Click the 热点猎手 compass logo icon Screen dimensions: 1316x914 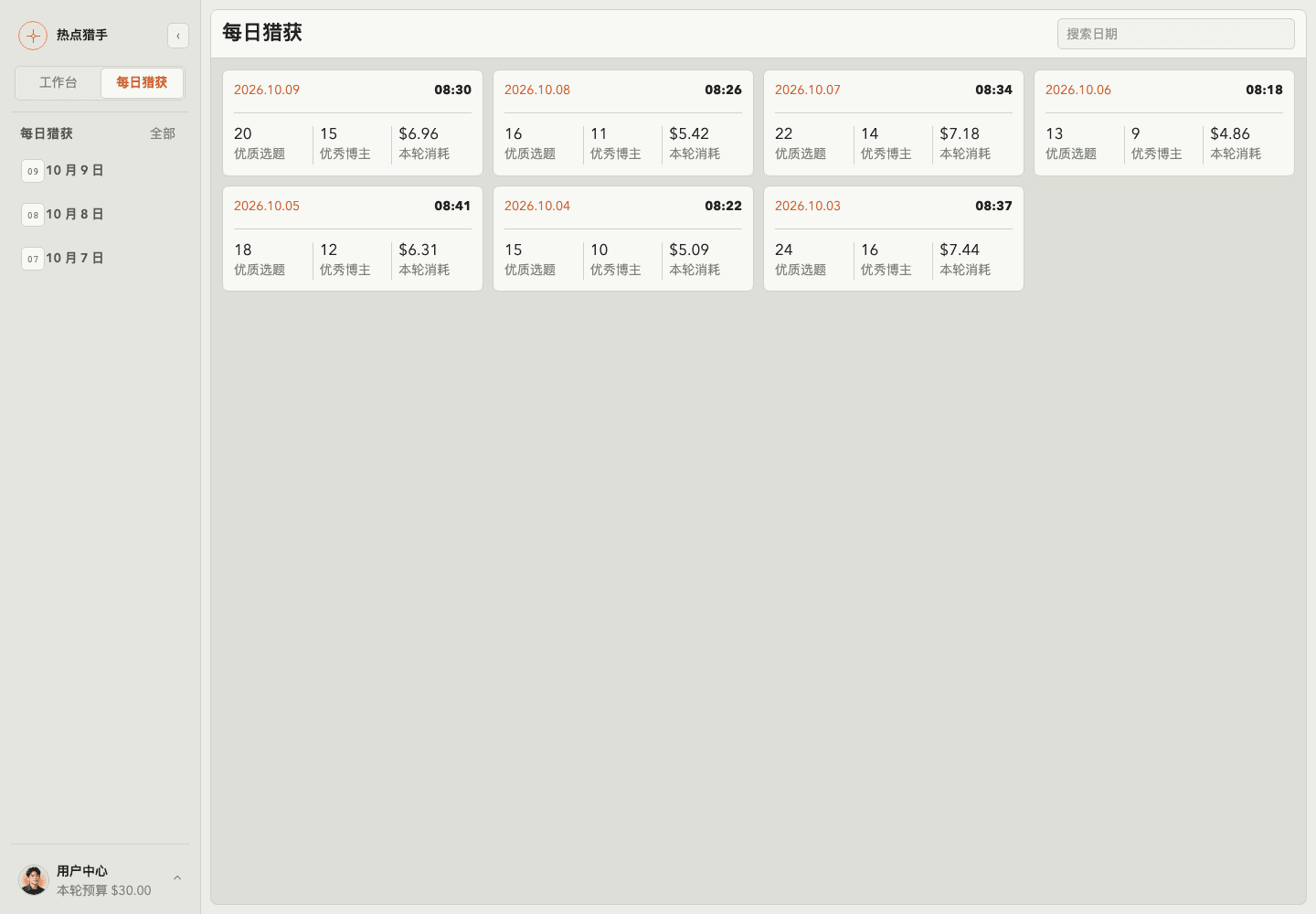point(33,36)
